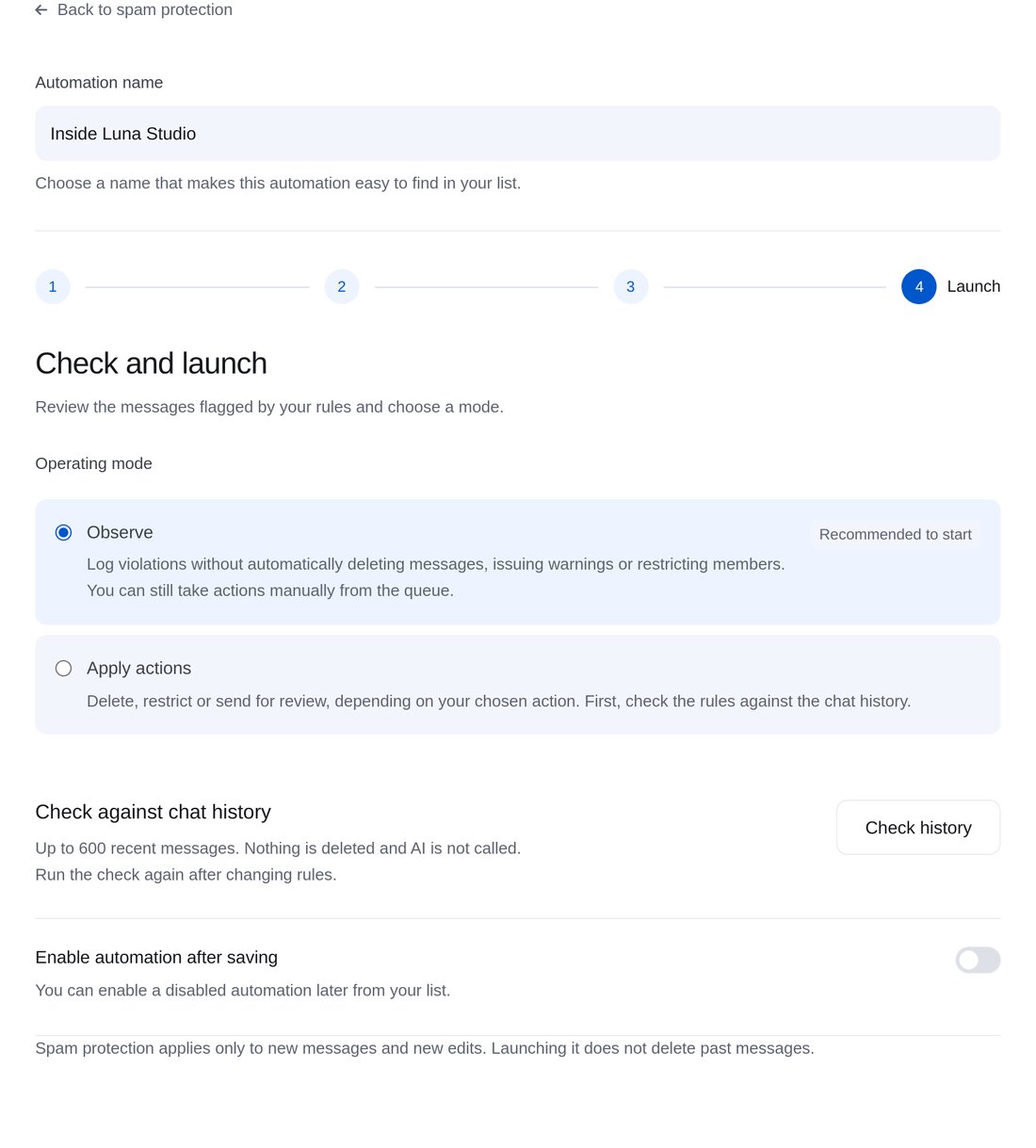
Task: Go back to spam protection
Action: coord(134,10)
